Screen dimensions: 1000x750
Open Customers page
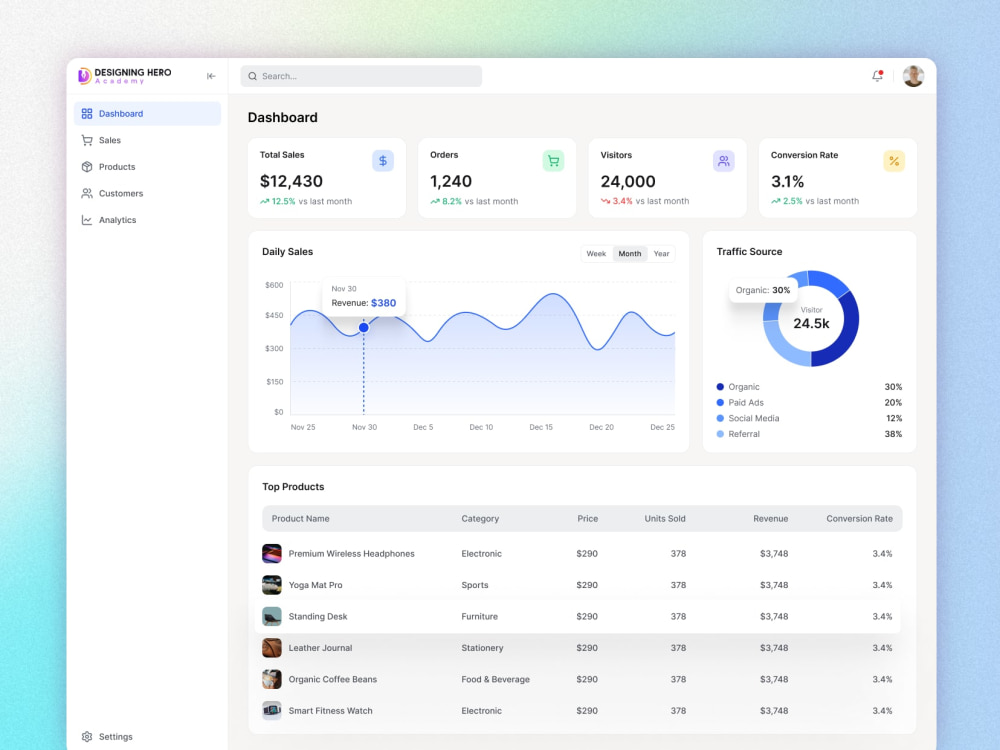click(x=147, y=193)
